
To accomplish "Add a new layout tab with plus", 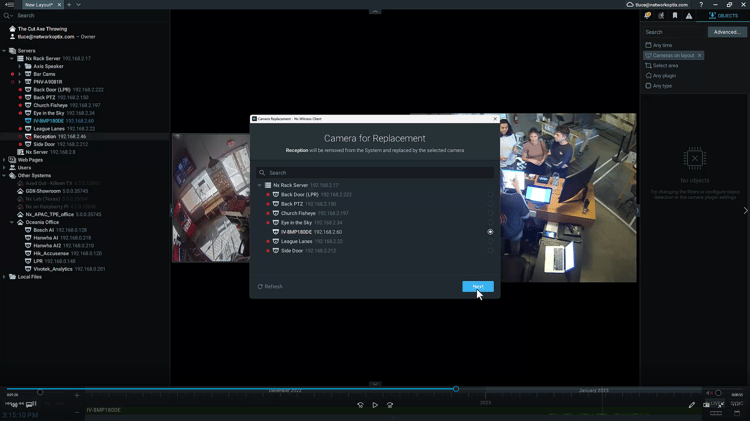I will pyautogui.click(x=69, y=5).
